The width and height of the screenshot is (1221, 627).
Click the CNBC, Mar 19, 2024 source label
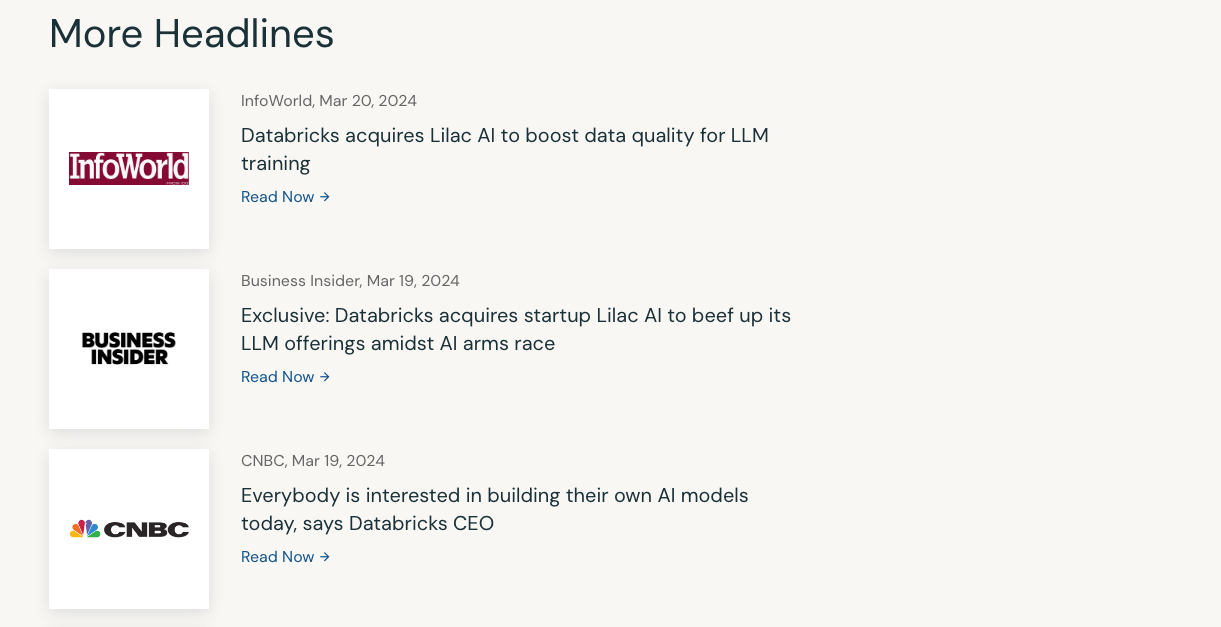(x=313, y=460)
